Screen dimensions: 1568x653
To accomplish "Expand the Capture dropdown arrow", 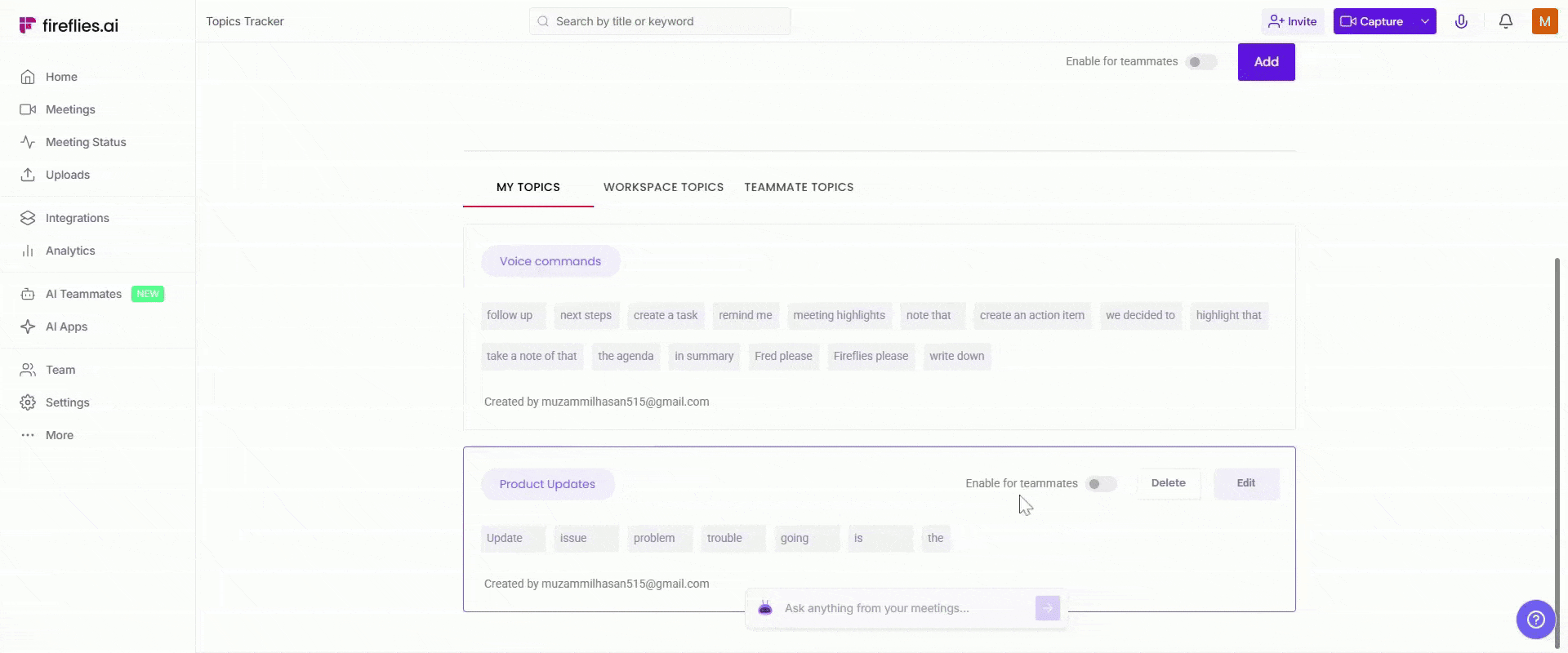I will click(1424, 21).
